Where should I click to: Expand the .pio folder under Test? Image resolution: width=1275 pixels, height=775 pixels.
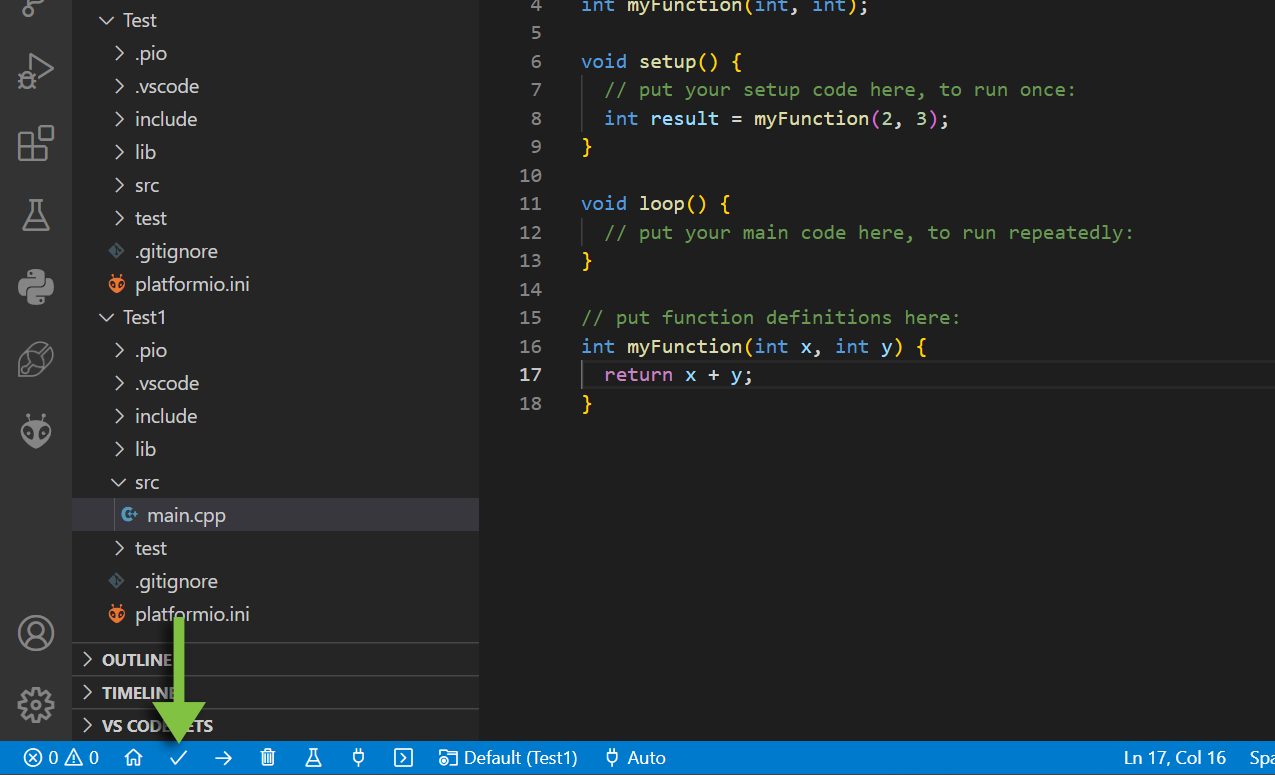point(275,53)
